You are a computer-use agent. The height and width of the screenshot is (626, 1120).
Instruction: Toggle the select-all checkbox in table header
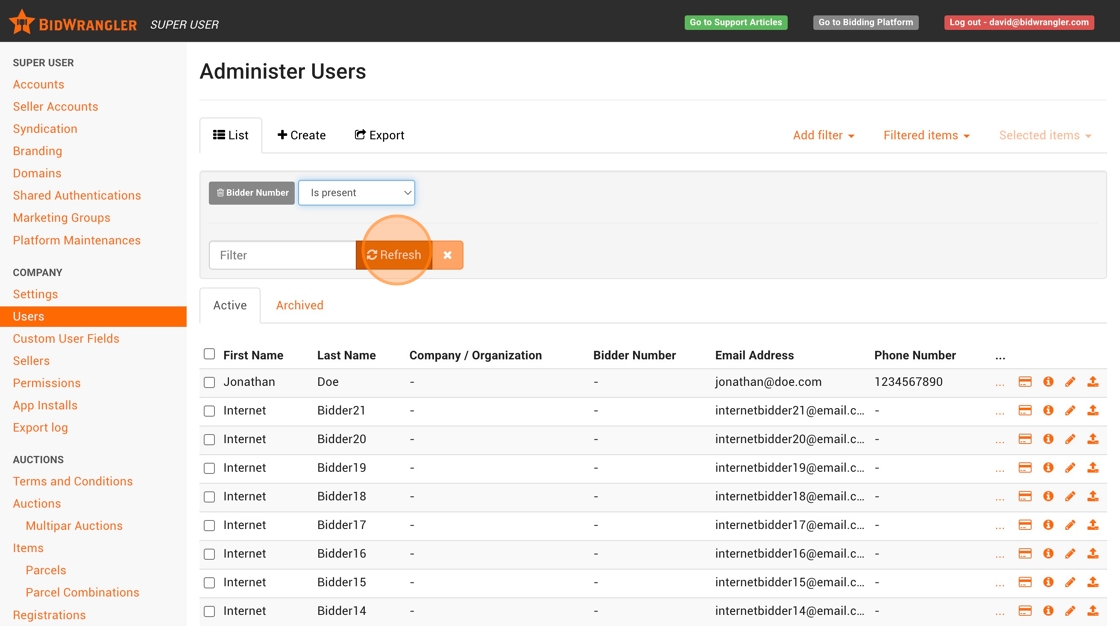pos(209,354)
